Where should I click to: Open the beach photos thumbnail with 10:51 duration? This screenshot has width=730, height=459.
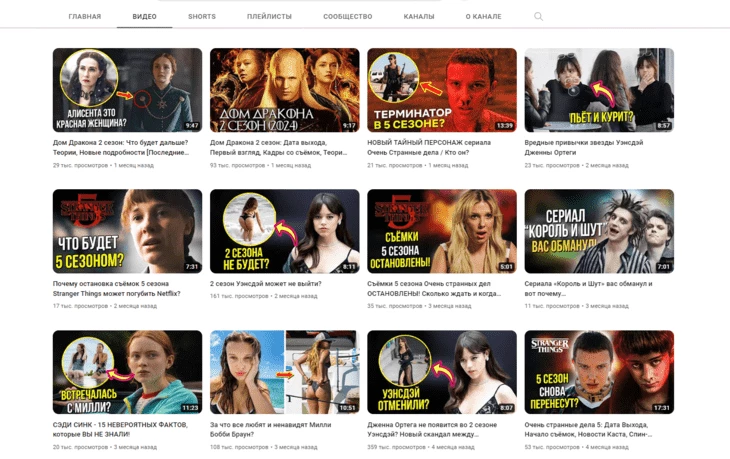284,372
